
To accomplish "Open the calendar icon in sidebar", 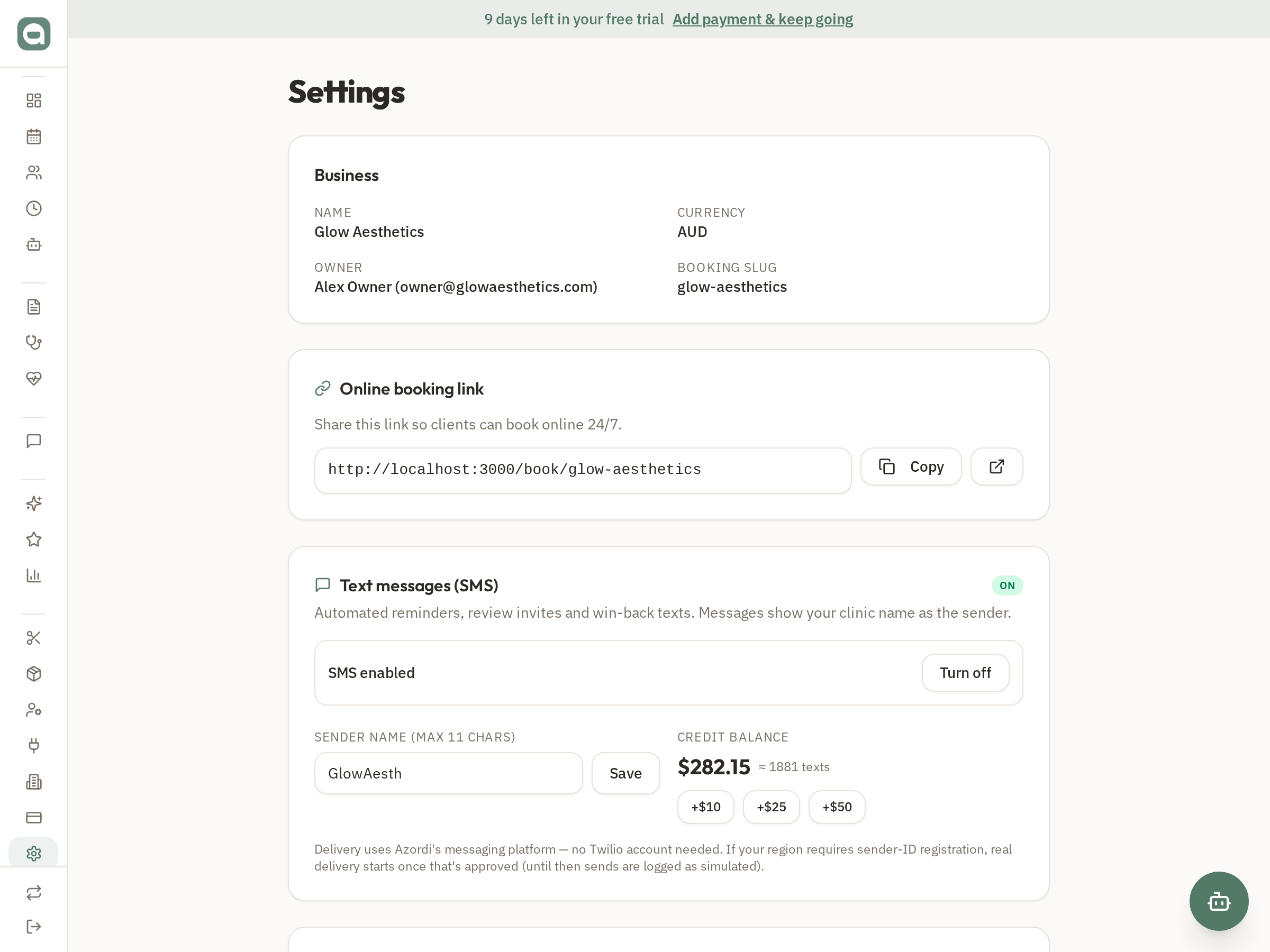I will [34, 136].
